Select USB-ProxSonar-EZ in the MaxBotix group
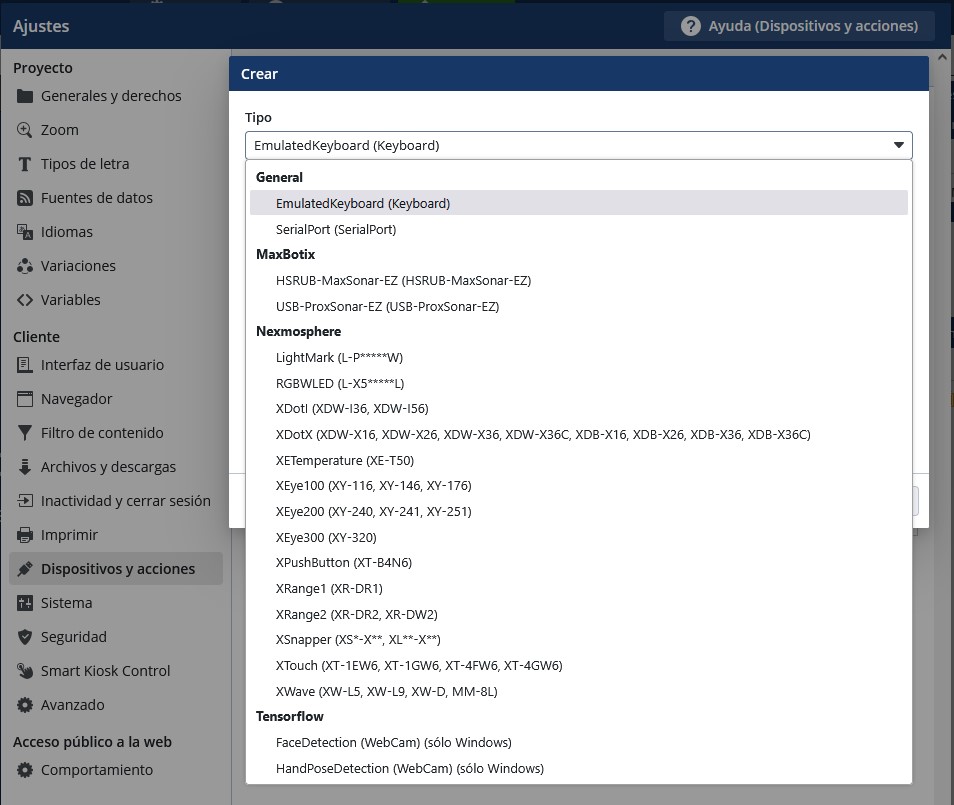 click(387, 306)
